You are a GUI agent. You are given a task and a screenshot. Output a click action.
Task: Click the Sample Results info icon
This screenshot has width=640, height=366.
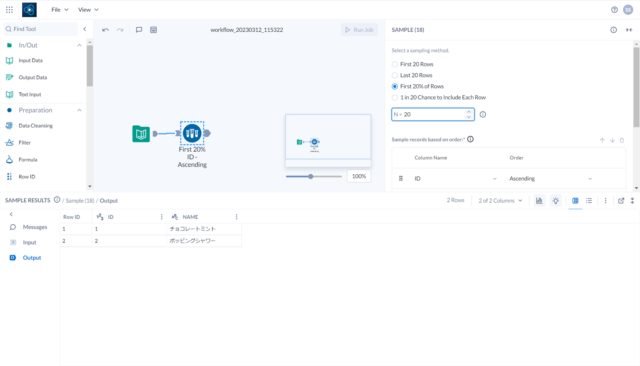pos(57,200)
